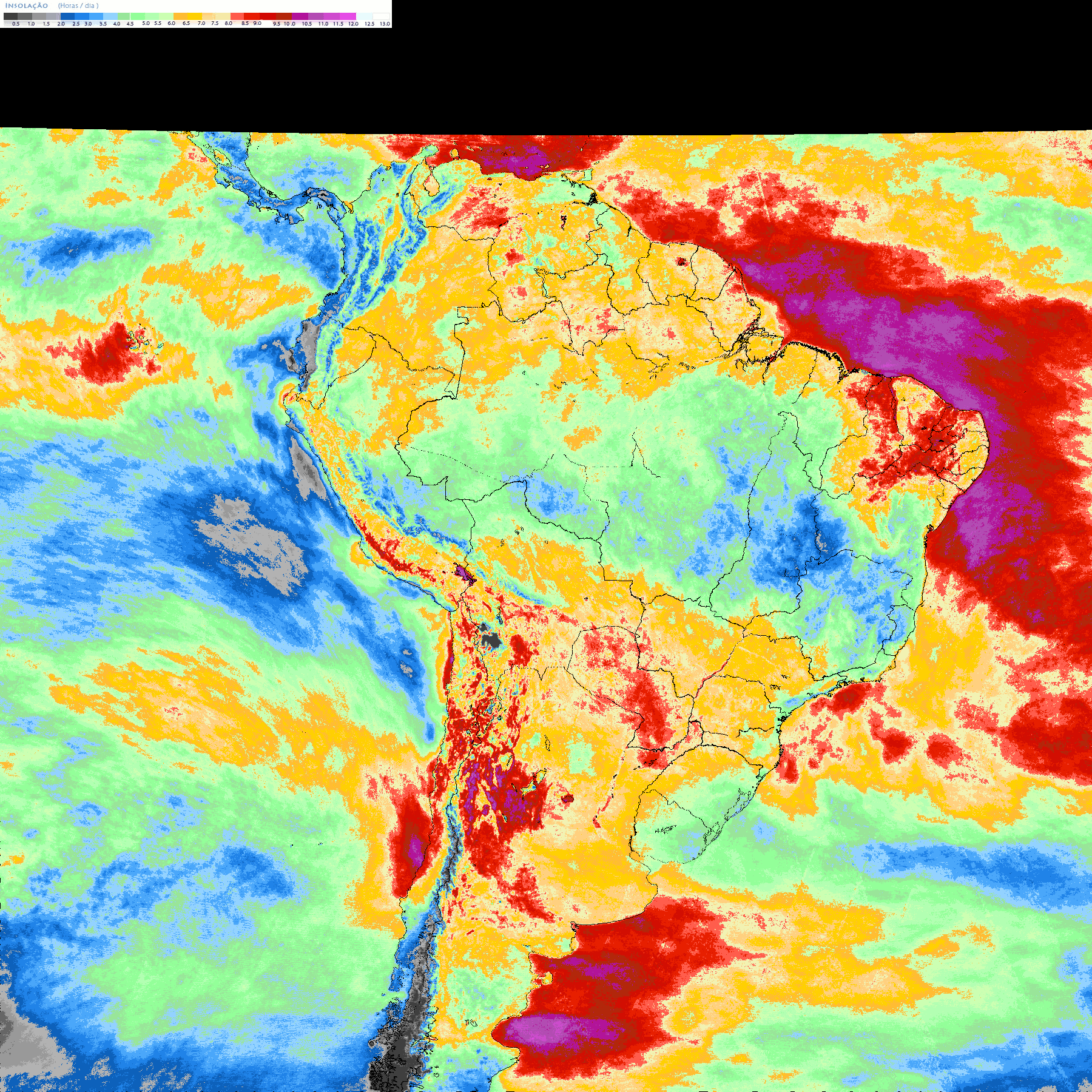Click the '8.5' legend value
The height and width of the screenshot is (1092, 1092).
click(x=245, y=23)
